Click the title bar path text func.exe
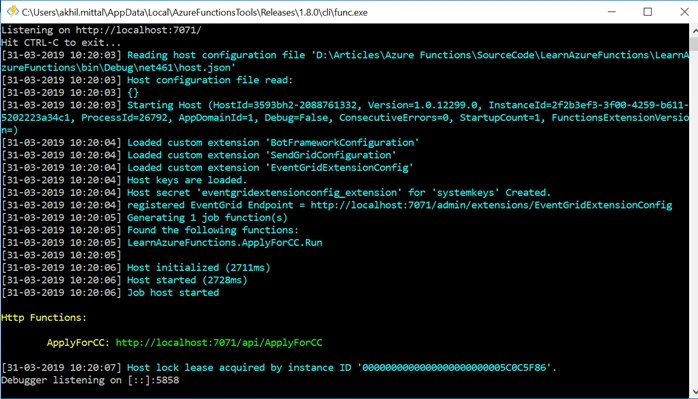Image resolution: width=698 pixels, height=399 pixels. (195, 12)
